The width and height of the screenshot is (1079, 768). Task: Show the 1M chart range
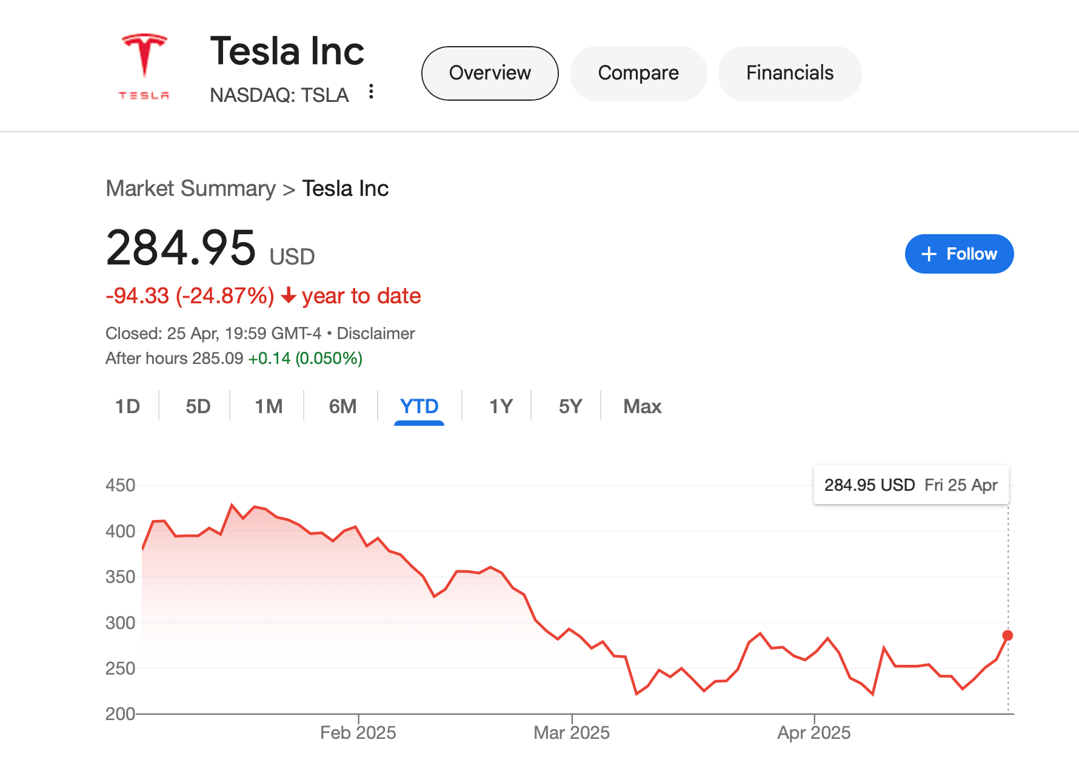[x=268, y=406]
